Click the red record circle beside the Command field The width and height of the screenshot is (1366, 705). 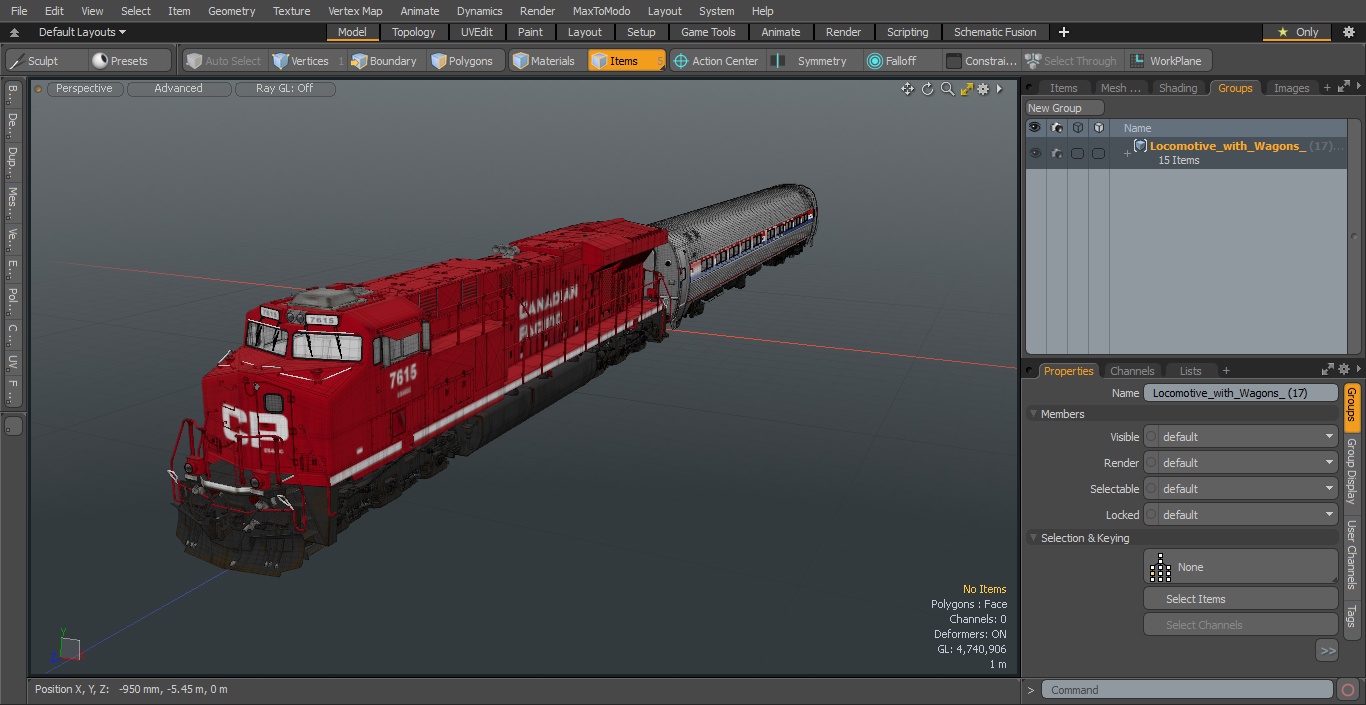pos(1347,690)
